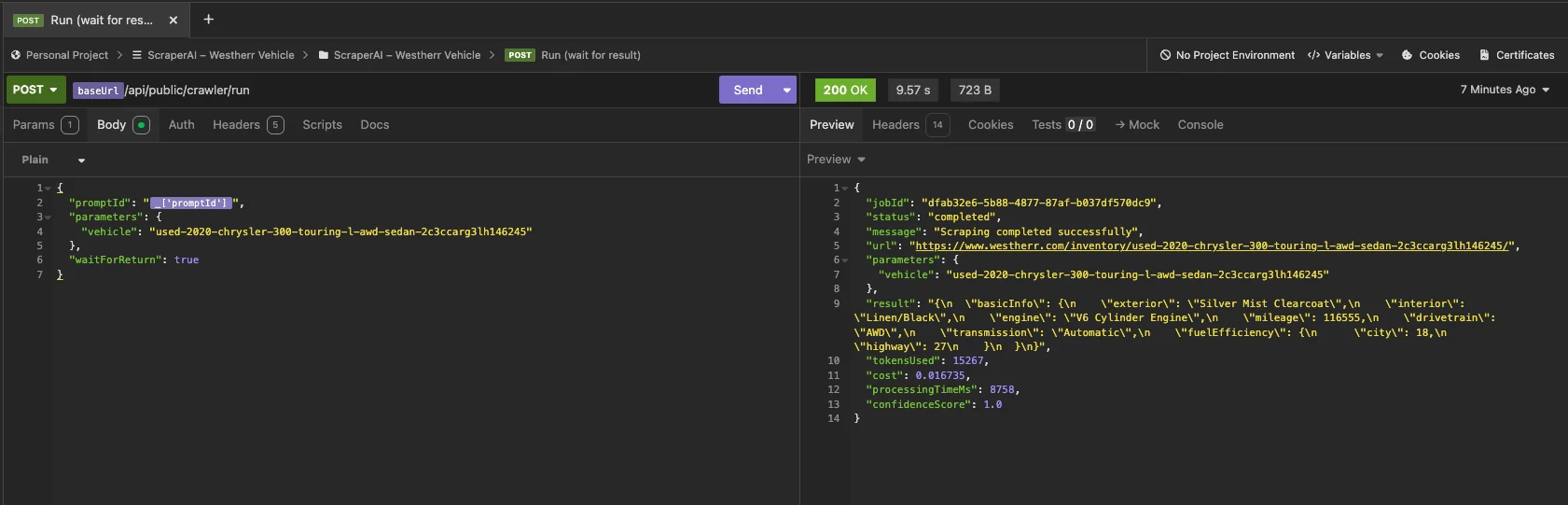Viewport: 1568px width, 505px height.
Task: Collapse parameters block in response viewer
Action: (x=845, y=260)
